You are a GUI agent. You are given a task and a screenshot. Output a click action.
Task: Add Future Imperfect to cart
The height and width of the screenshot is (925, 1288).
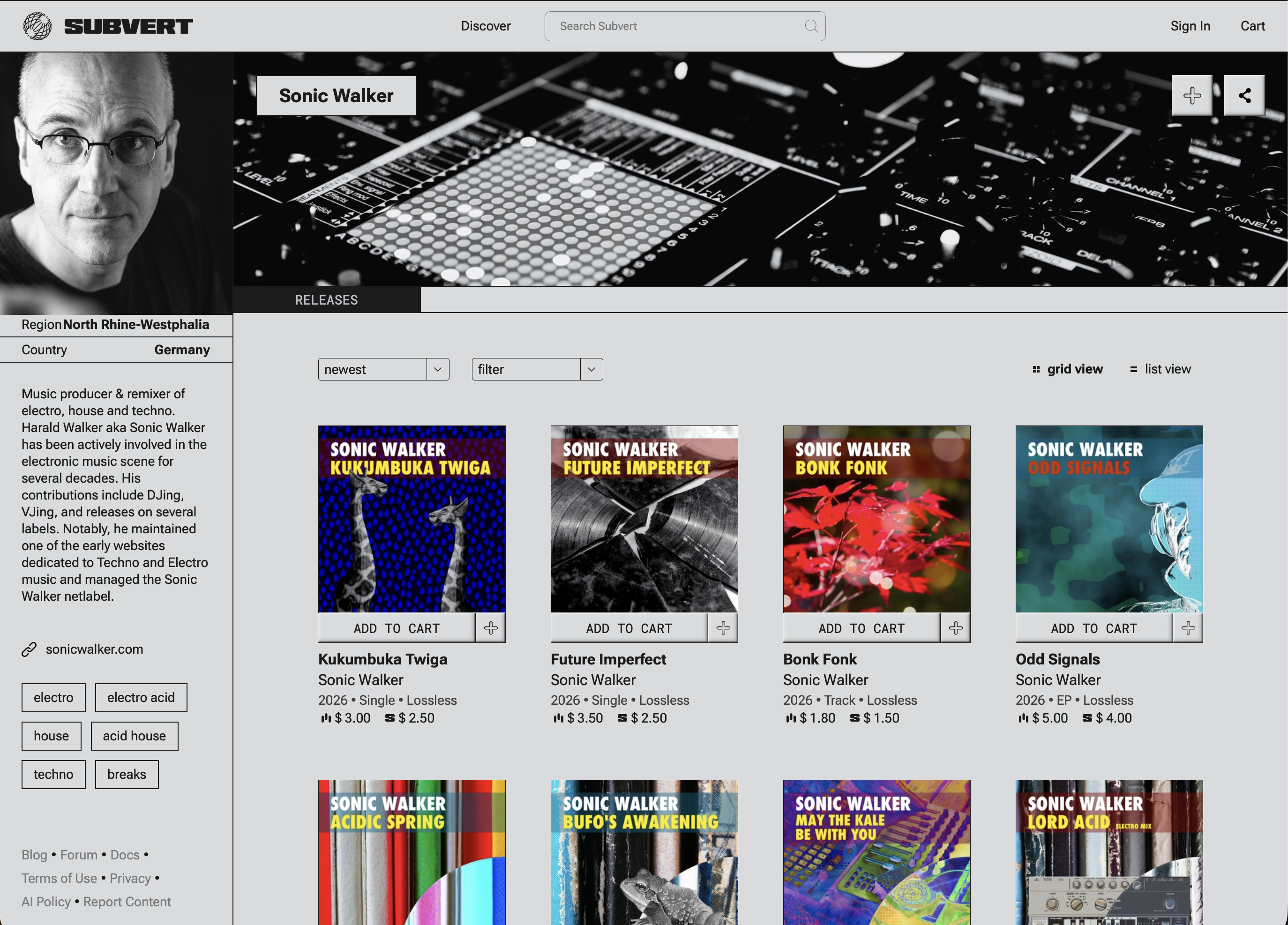point(629,628)
